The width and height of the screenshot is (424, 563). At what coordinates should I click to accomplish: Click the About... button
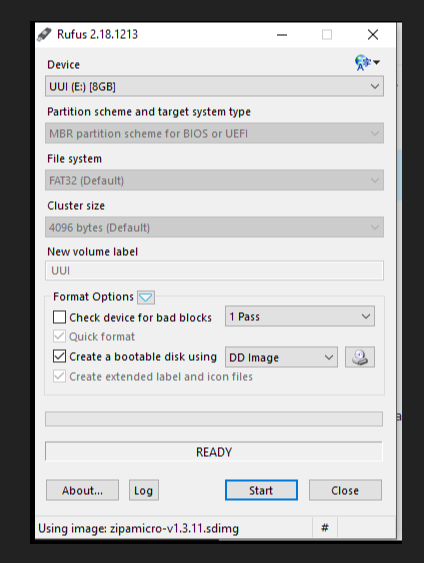[x=82, y=490]
